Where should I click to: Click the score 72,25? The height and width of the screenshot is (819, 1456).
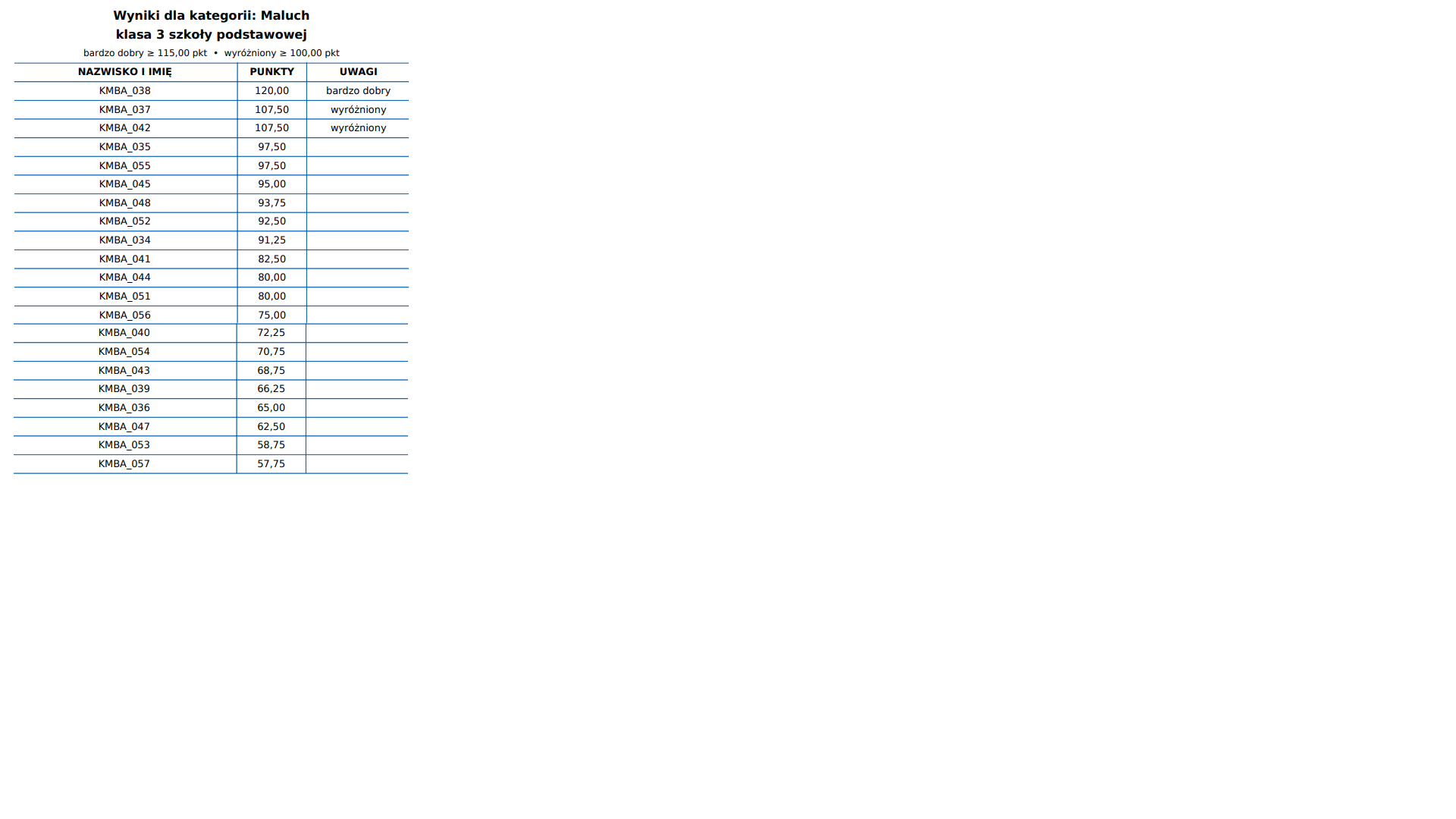[x=271, y=333]
